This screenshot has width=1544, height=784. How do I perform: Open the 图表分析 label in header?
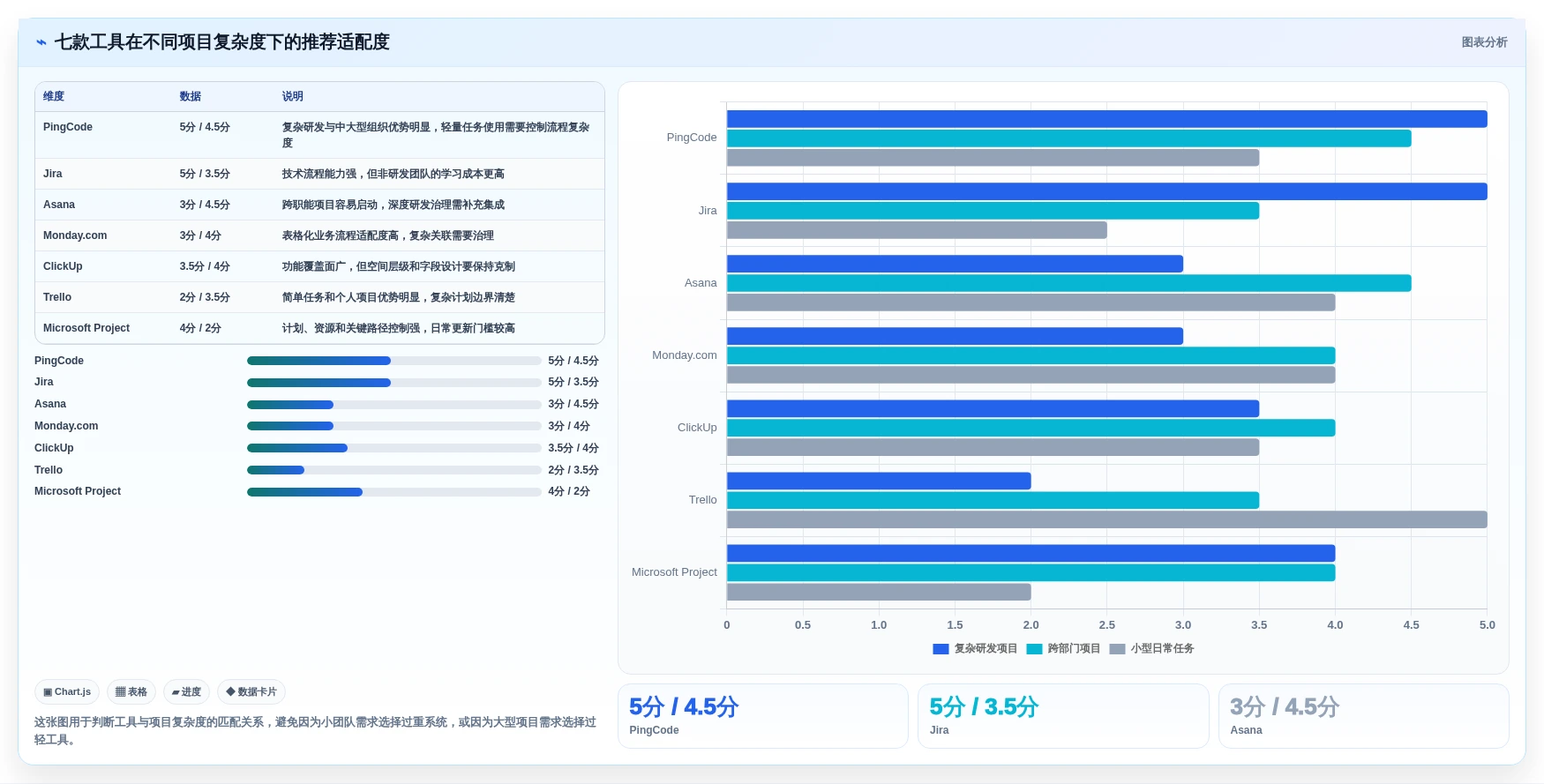pyautogui.click(x=1484, y=42)
